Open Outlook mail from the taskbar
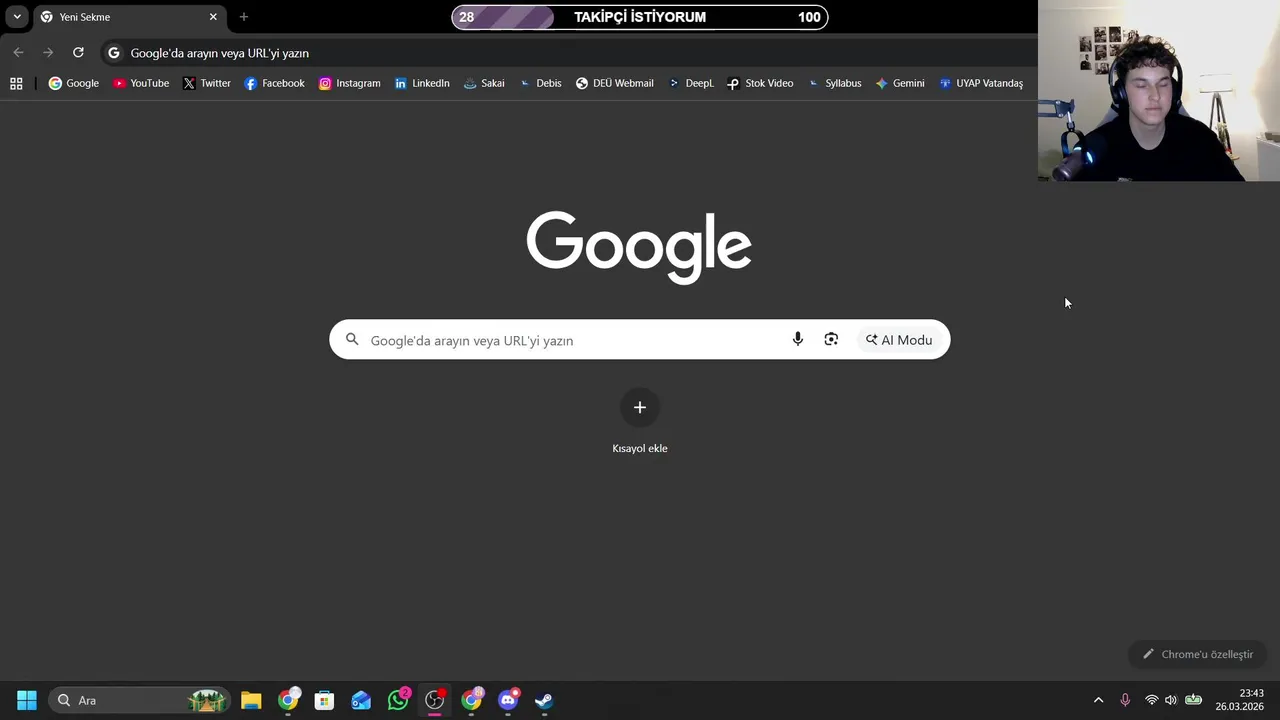This screenshot has height=720, width=1280. (361, 700)
